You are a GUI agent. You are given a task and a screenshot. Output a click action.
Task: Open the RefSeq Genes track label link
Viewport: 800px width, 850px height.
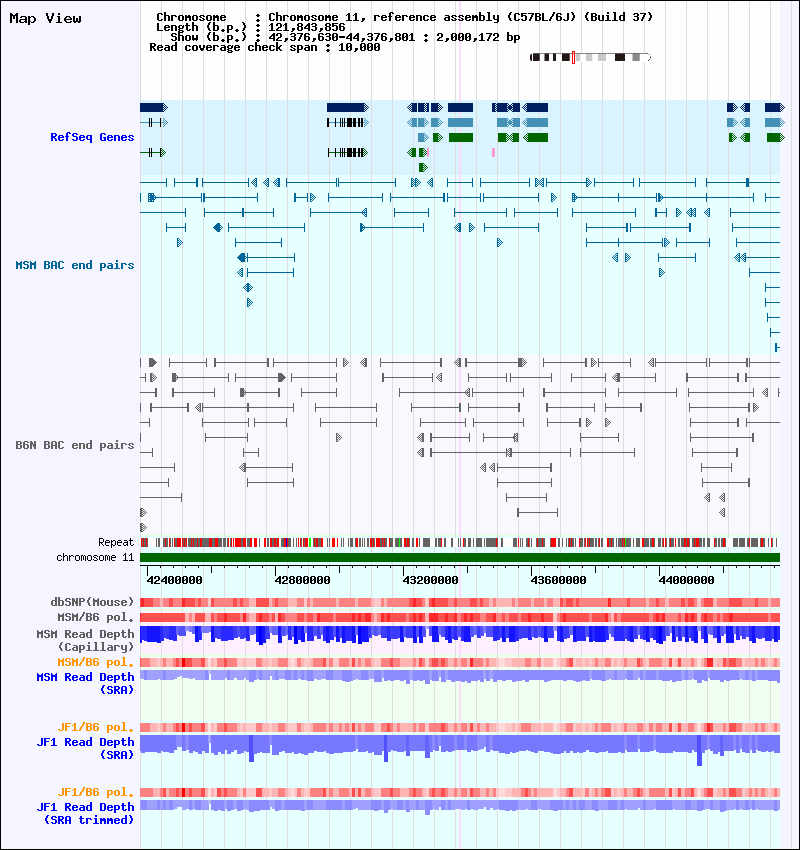(x=92, y=137)
